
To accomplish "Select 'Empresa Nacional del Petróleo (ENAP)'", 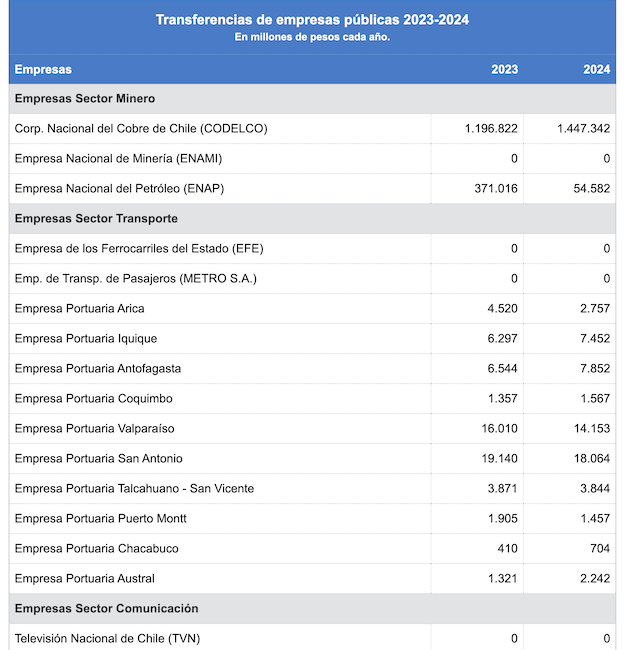I will 119,189.
